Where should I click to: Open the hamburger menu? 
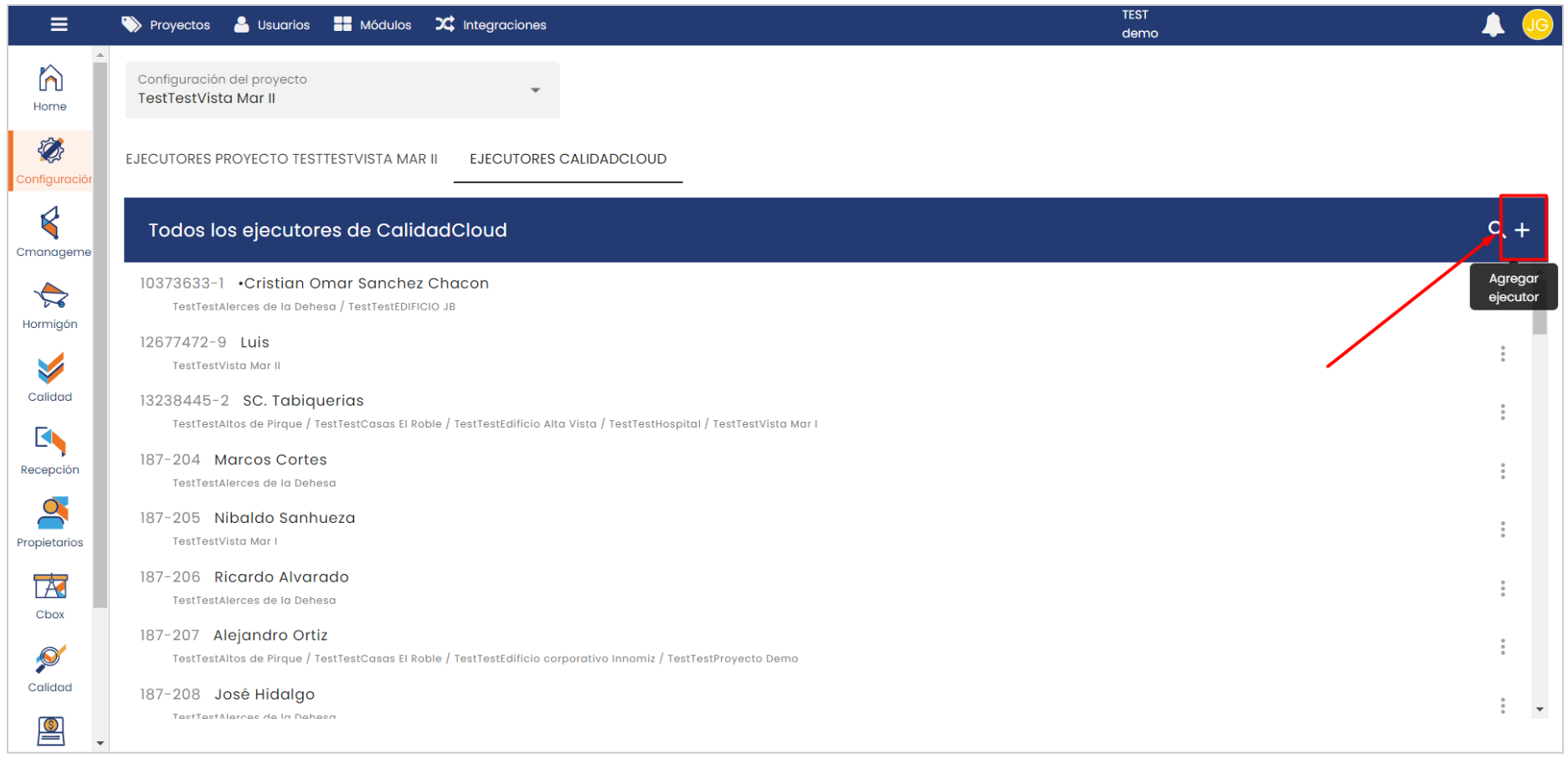(59, 24)
